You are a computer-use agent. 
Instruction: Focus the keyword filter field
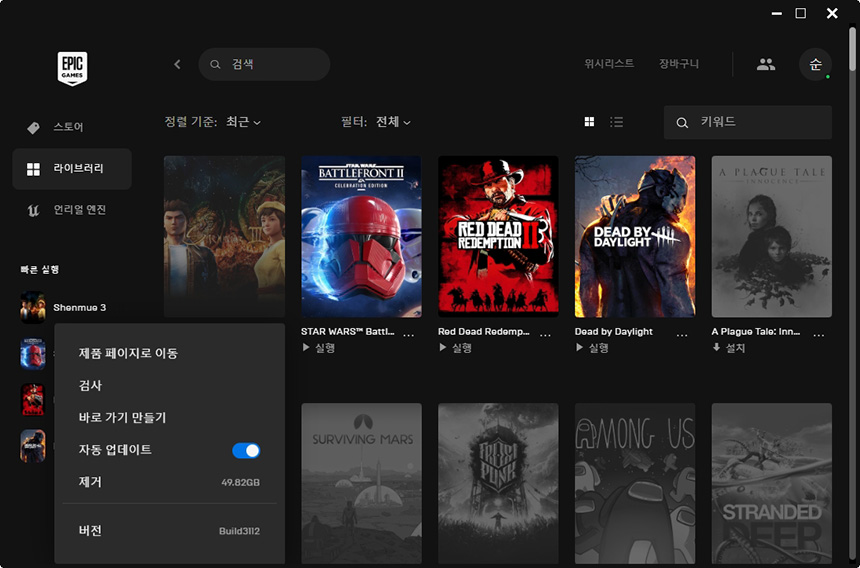[748, 122]
